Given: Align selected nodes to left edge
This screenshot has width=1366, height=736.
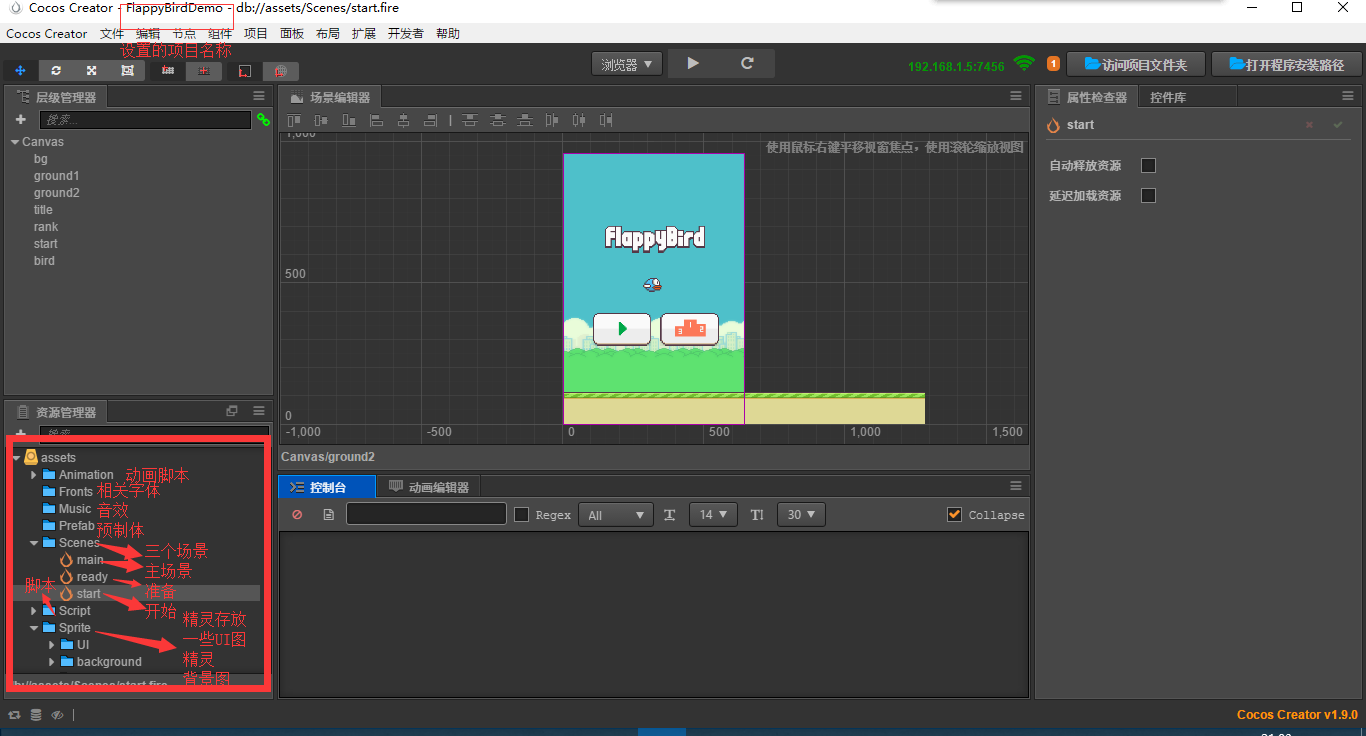Looking at the screenshot, I should [x=377, y=120].
